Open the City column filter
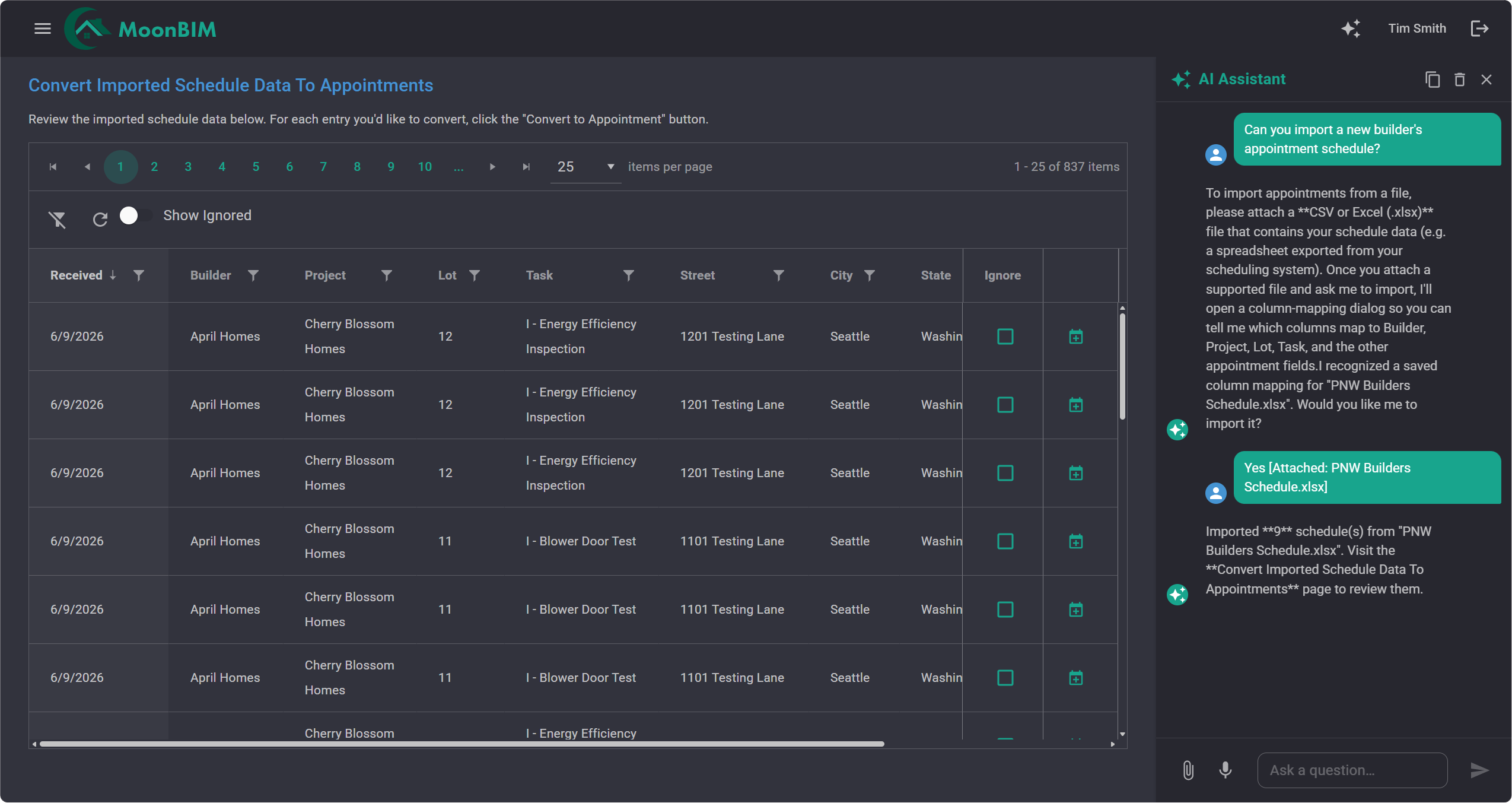This screenshot has height=803, width=1512. pos(870,275)
